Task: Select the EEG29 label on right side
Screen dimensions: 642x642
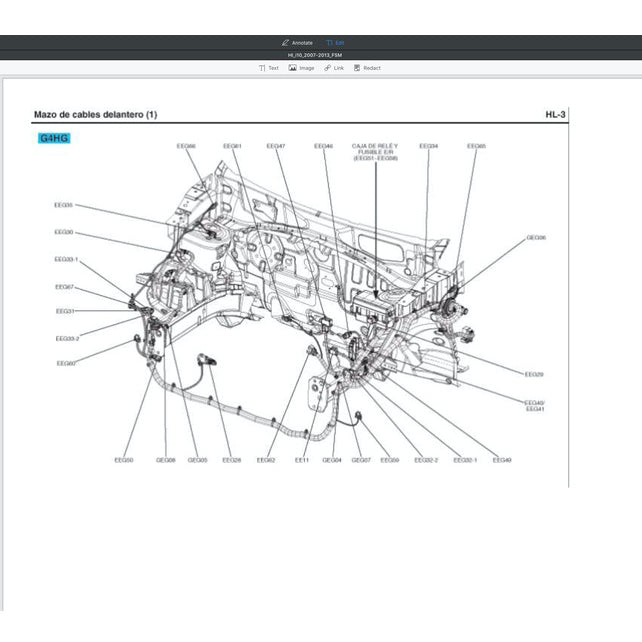Action: pyautogui.click(x=534, y=374)
